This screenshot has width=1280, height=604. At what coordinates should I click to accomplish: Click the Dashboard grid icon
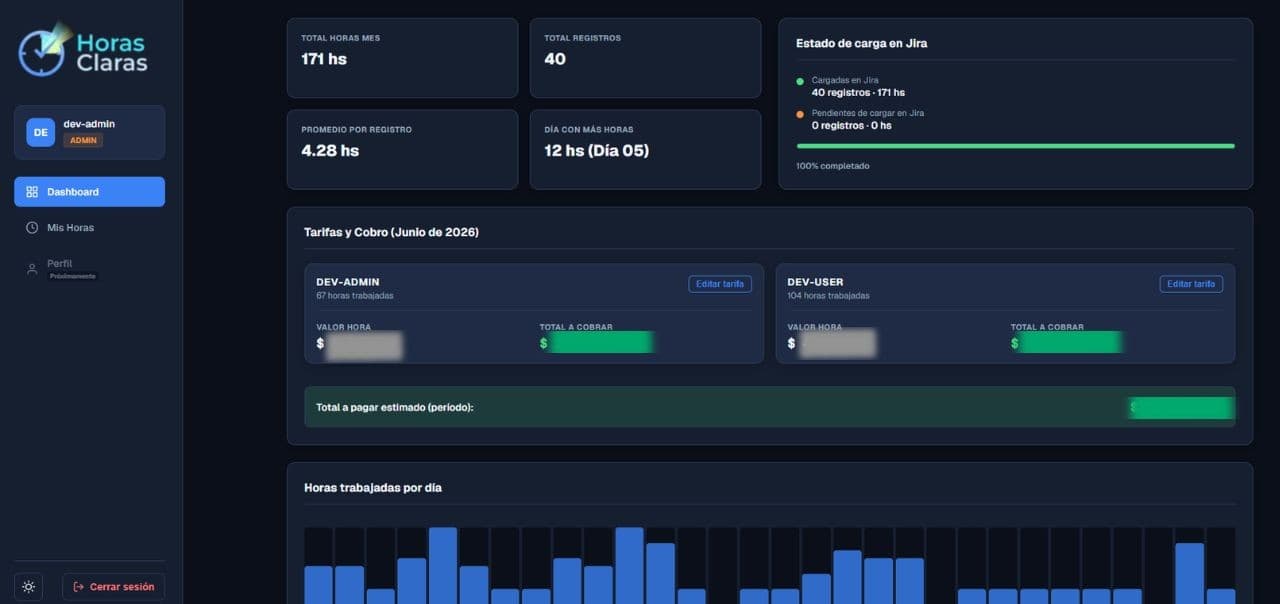32,192
